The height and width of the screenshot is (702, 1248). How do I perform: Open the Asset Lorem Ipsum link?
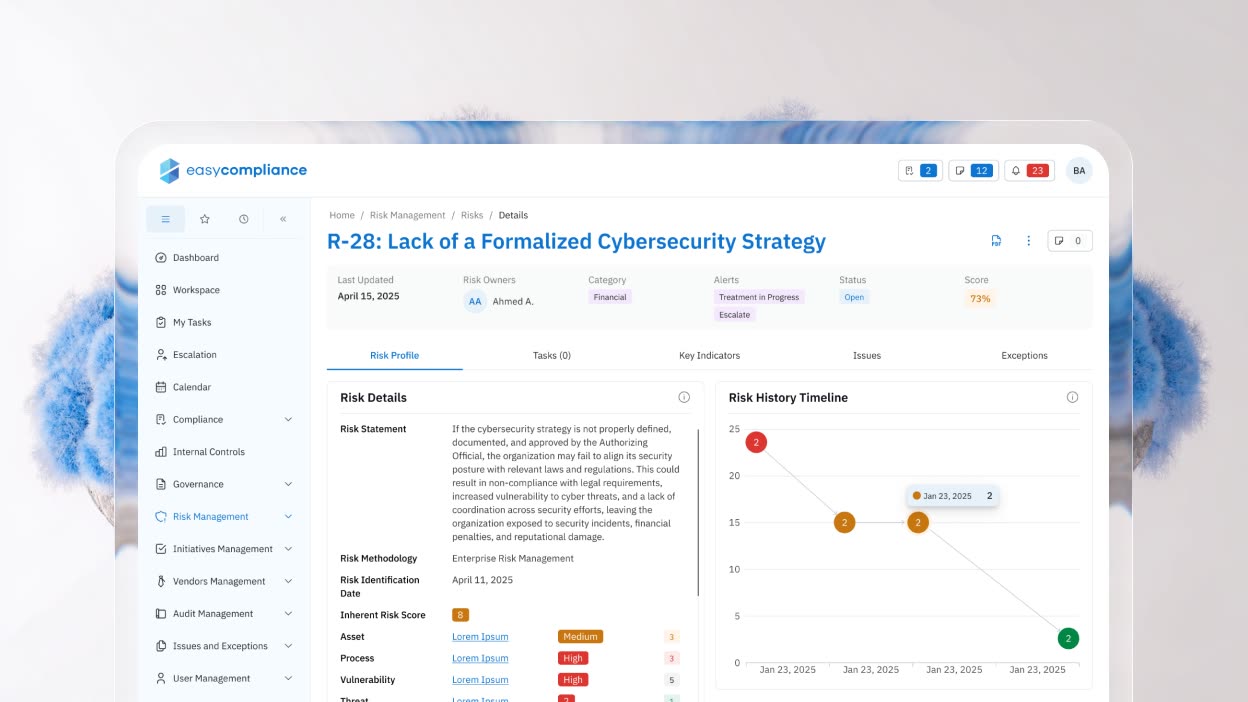(480, 637)
